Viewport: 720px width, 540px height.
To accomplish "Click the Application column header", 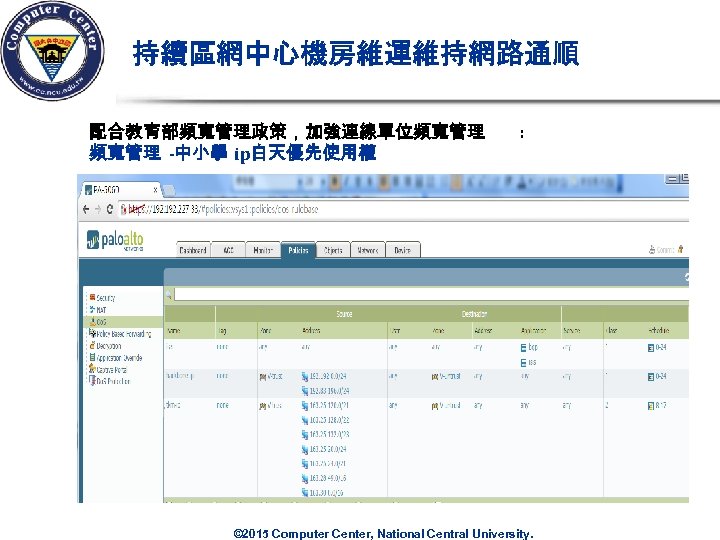I will pyautogui.click(x=534, y=331).
